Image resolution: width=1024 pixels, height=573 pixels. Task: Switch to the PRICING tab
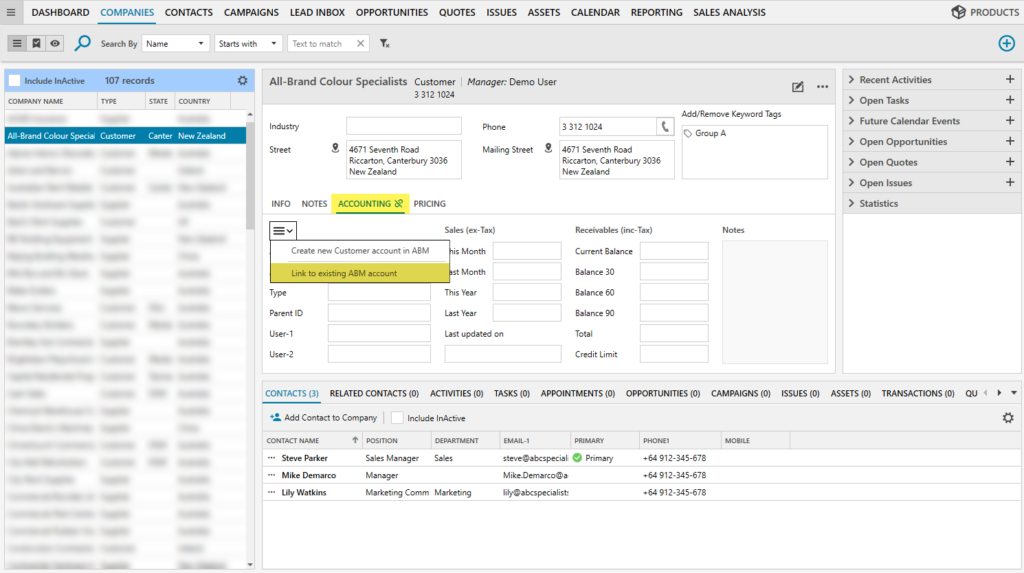430,204
